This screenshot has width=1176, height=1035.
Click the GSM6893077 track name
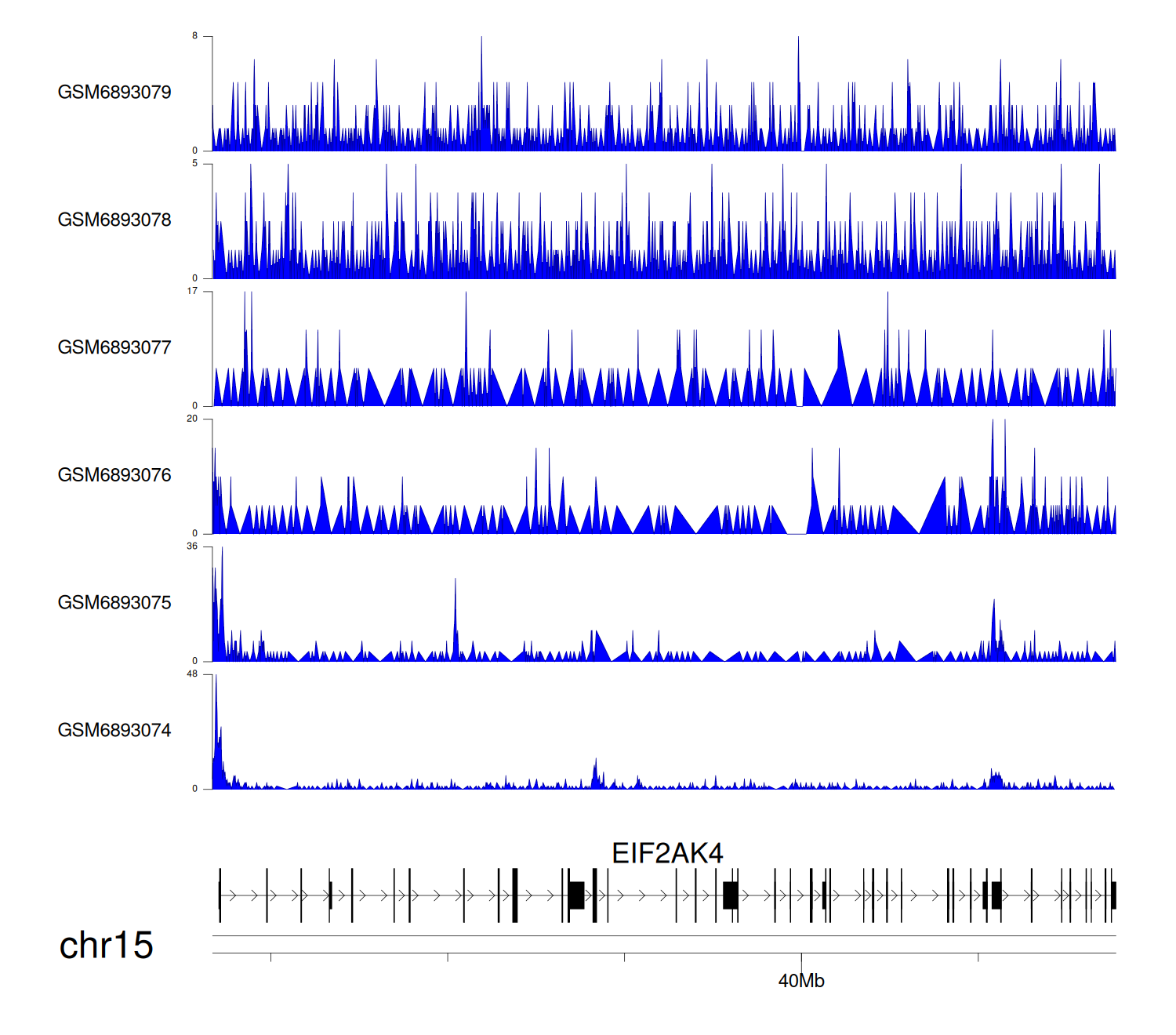(114, 347)
